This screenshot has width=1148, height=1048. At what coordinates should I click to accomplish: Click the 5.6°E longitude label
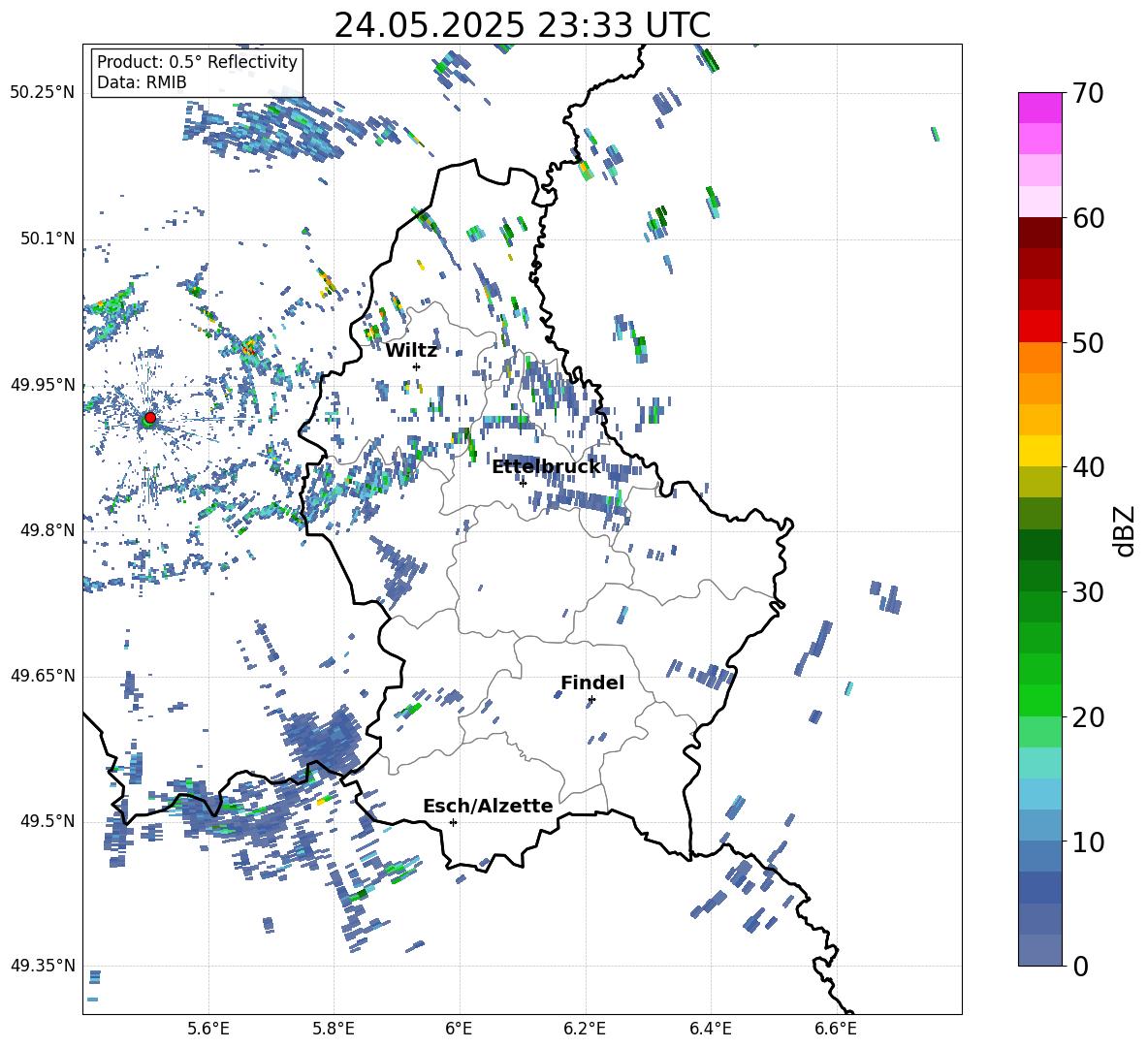pos(208,1030)
